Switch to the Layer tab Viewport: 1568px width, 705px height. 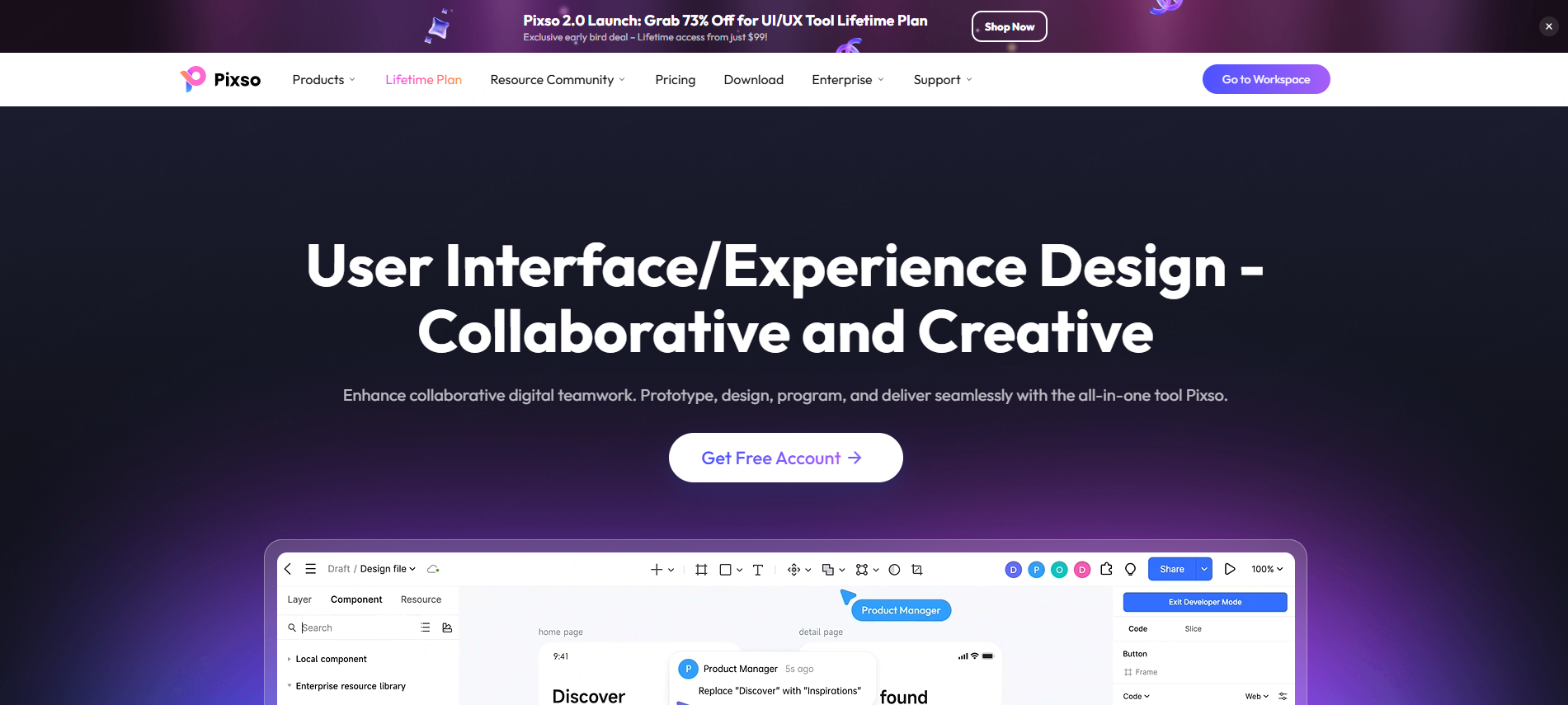[299, 599]
